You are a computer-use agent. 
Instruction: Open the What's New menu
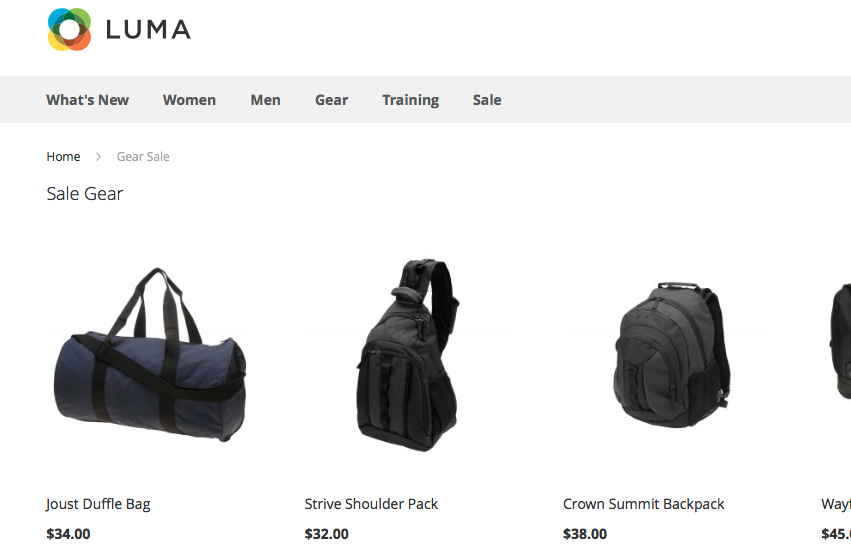(87, 100)
